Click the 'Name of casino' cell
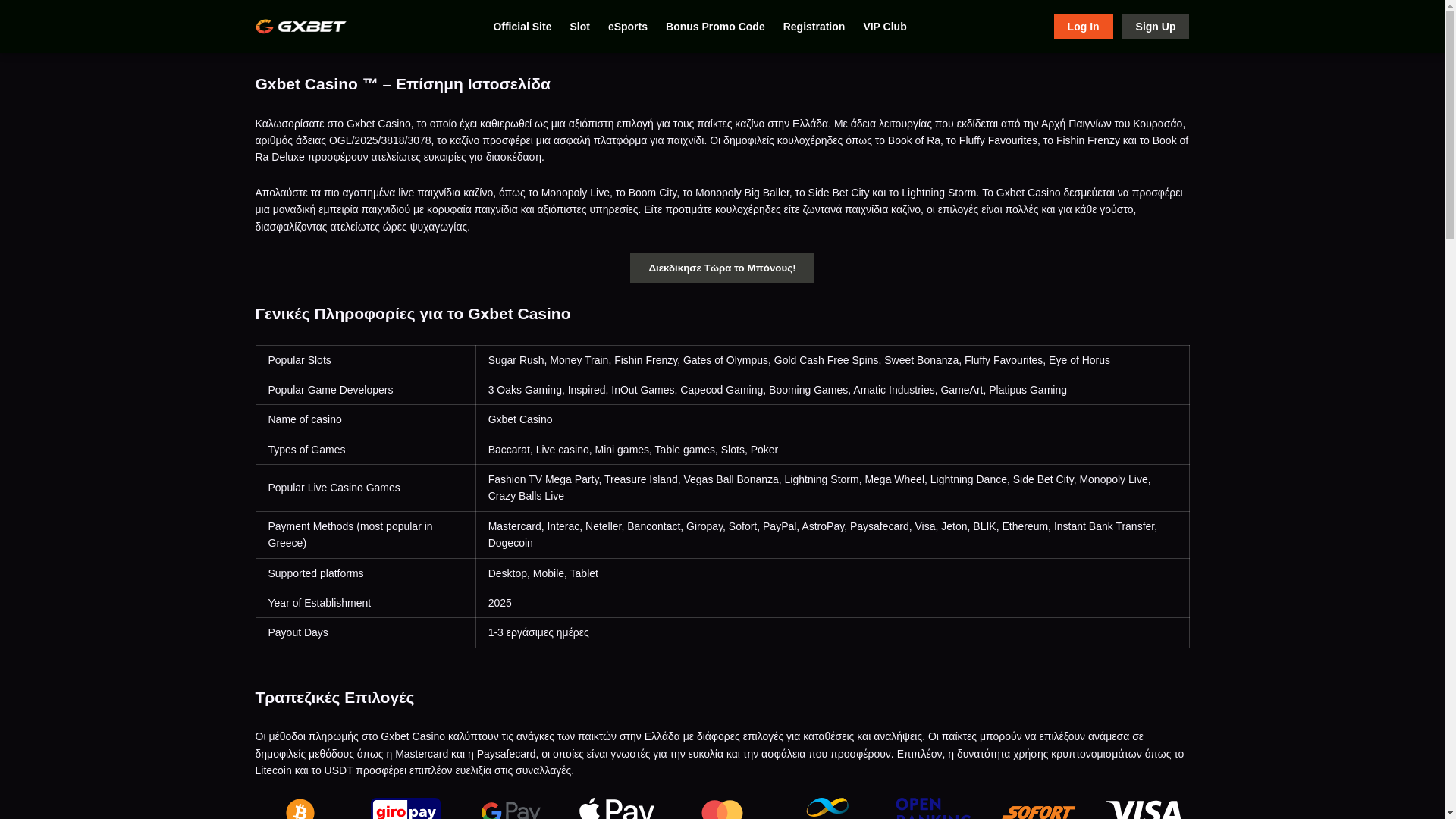The width and height of the screenshot is (1456, 819). (366, 419)
